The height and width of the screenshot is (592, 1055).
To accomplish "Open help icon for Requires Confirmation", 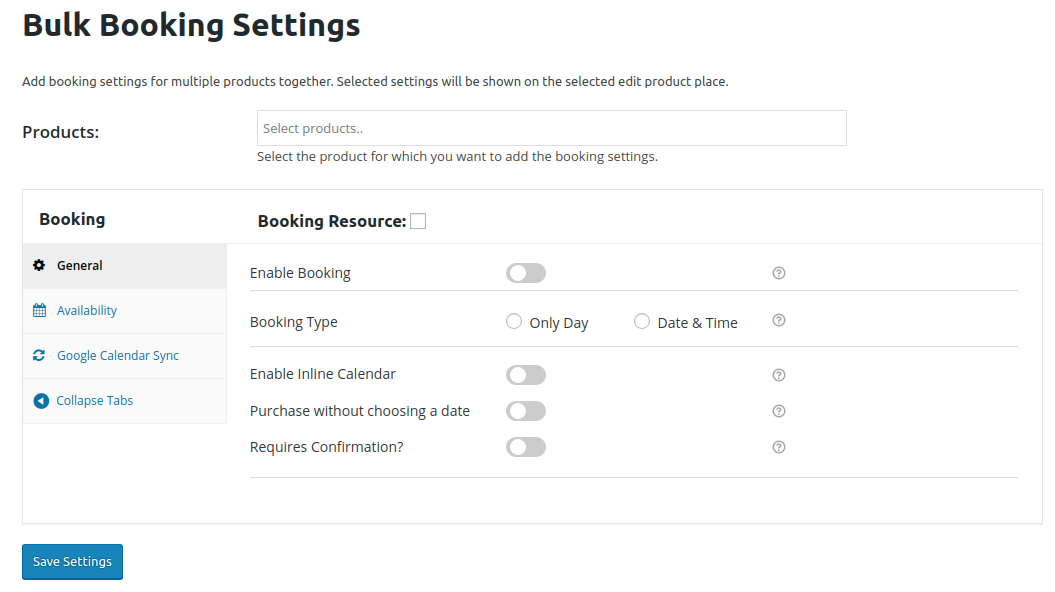I will pyautogui.click(x=778, y=447).
